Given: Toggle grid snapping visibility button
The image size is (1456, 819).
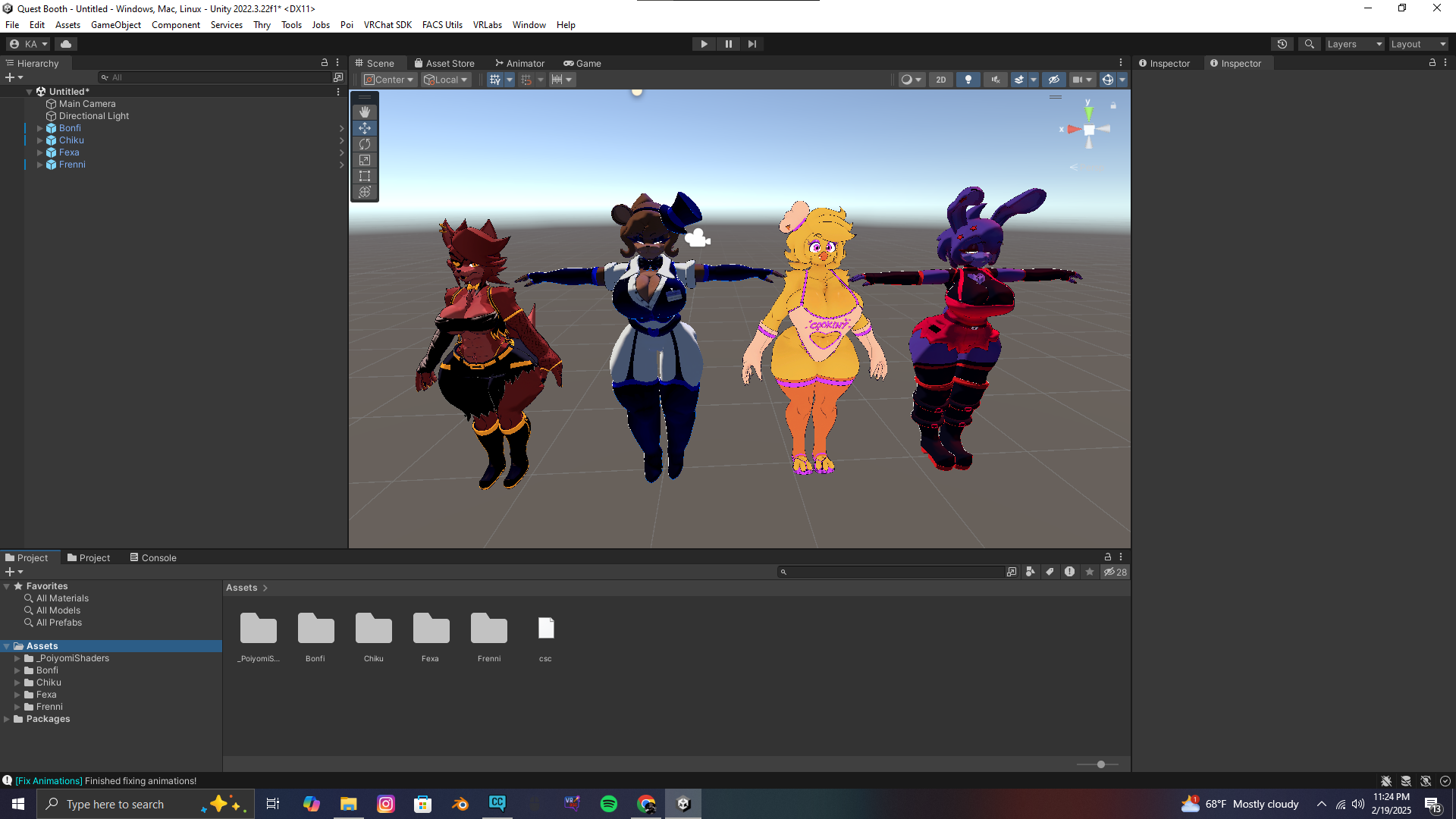Looking at the screenshot, I should pyautogui.click(x=495, y=80).
